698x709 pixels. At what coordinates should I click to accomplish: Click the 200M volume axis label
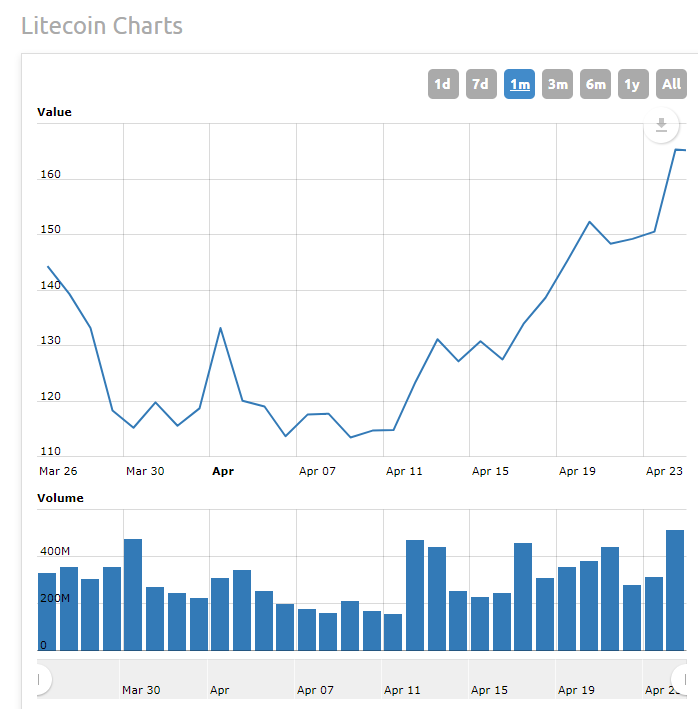pyautogui.click(x=55, y=598)
